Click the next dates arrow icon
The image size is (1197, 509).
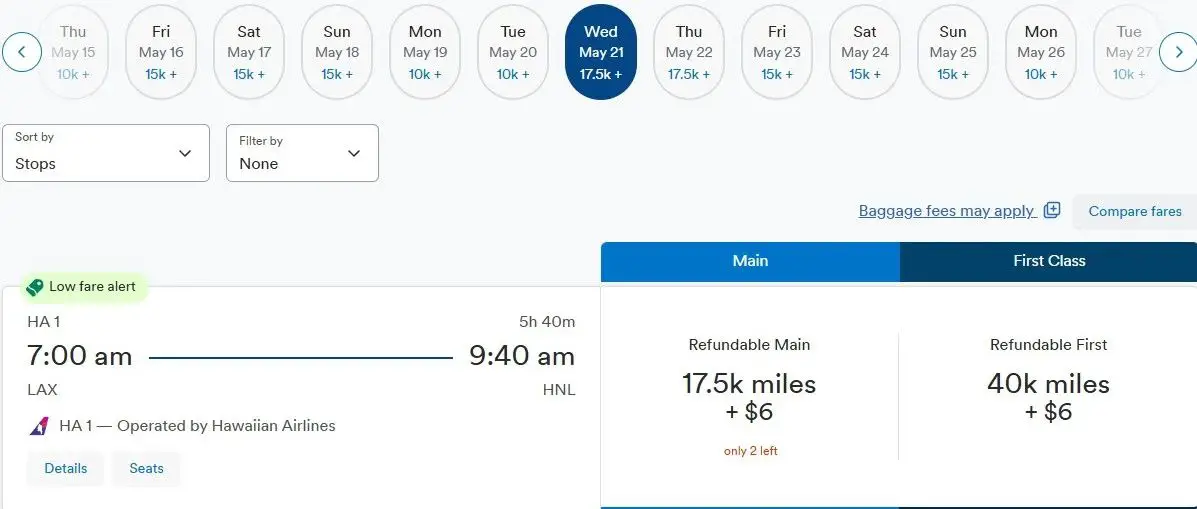click(x=1178, y=52)
